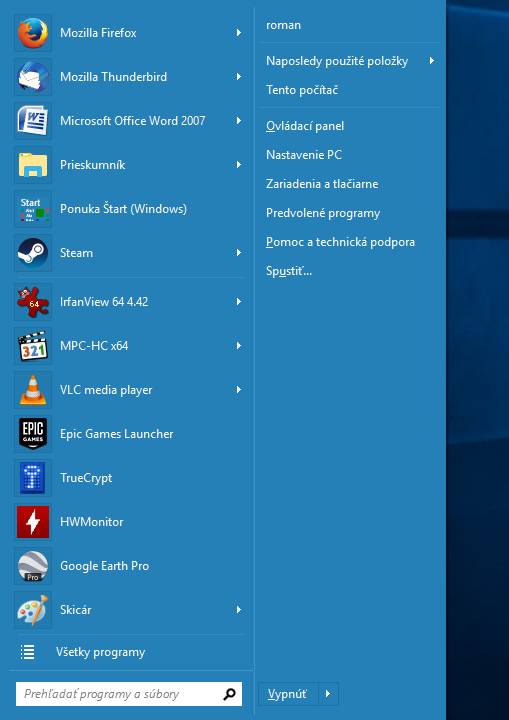
Task: Click the Prehľadať programy a súbory field
Action: click(x=129, y=694)
